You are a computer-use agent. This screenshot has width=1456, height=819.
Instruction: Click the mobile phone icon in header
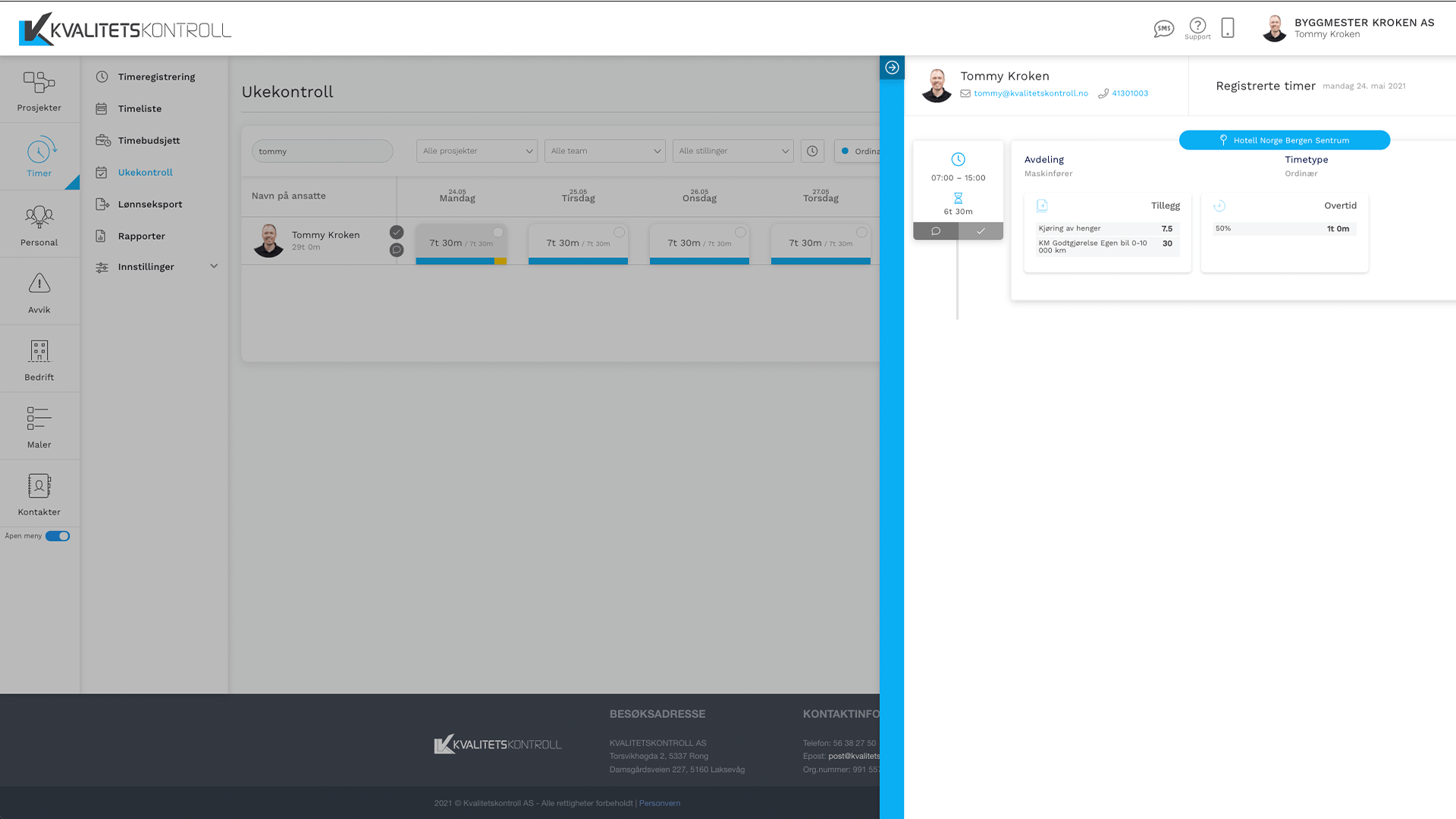pyautogui.click(x=1228, y=28)
